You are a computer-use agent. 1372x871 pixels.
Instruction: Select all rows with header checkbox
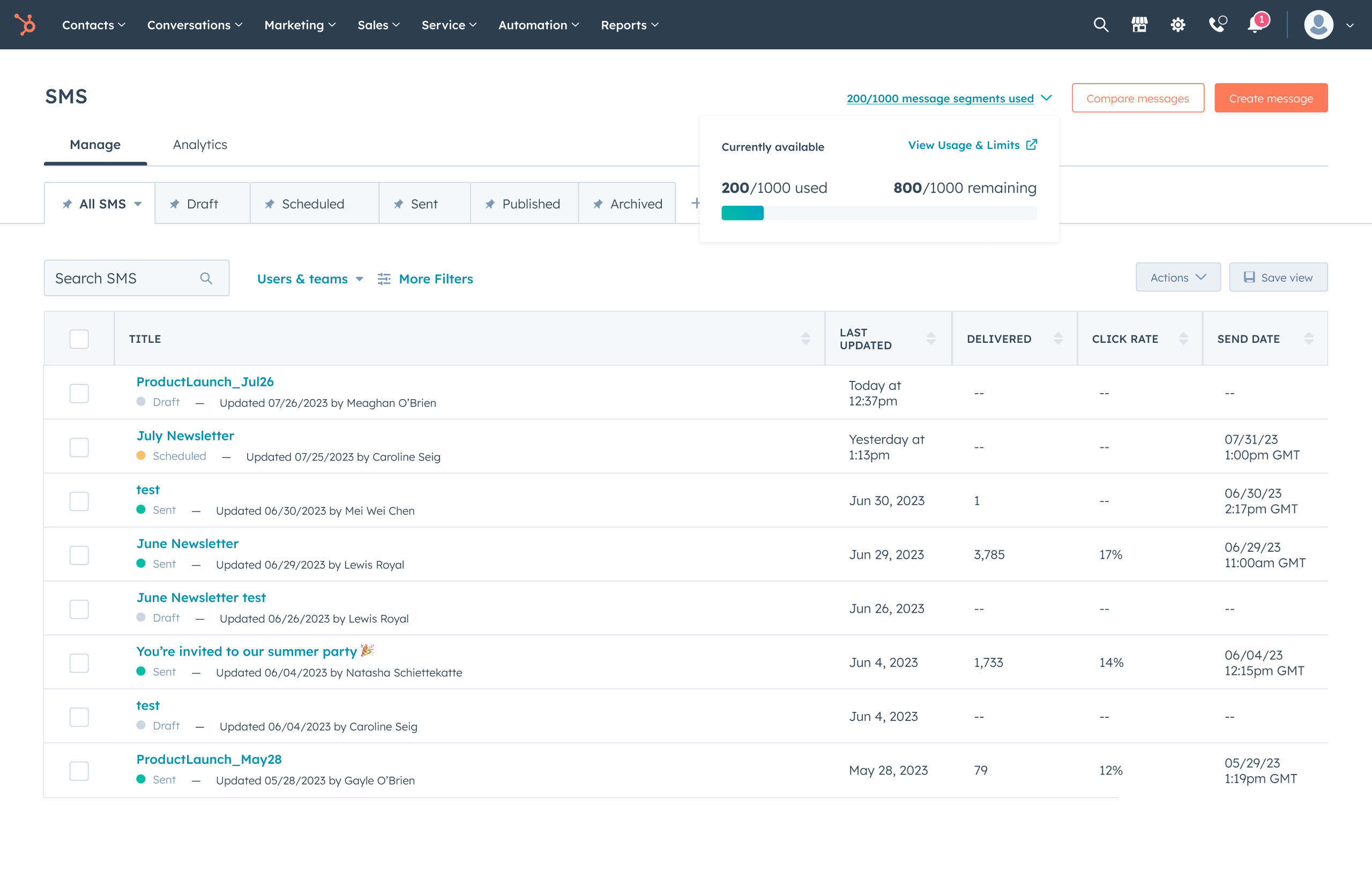[79, 339]
